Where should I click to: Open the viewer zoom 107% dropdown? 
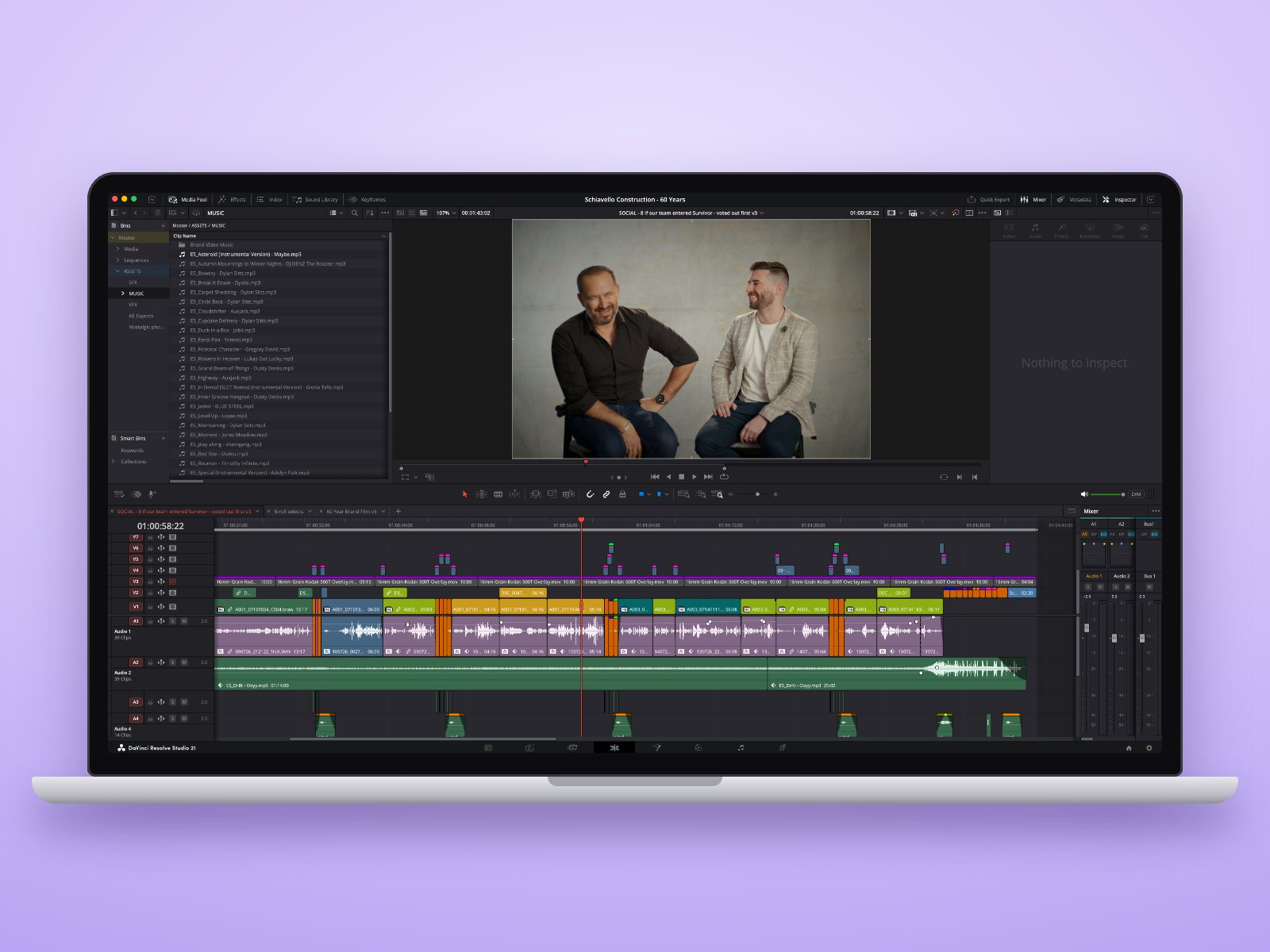coord(446,213)
